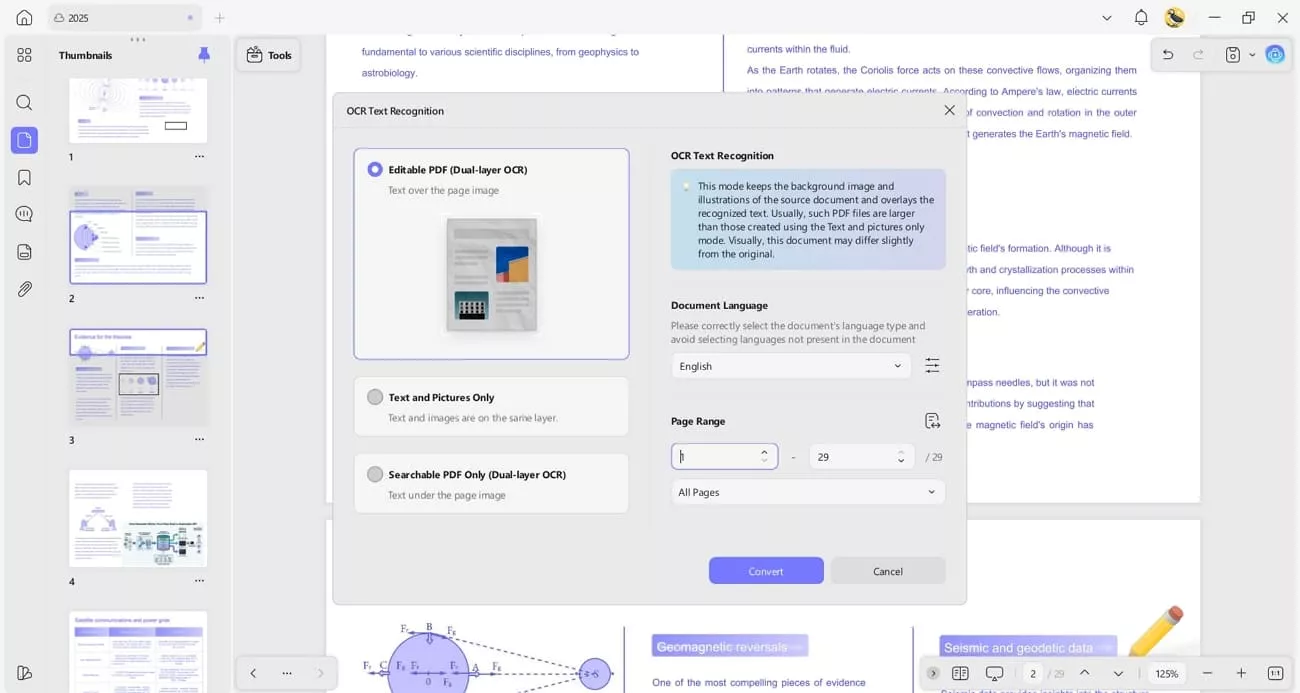
Task: Select Editable PDF (Dual-layer OCR) option
Action: pyautogui.click(x=491, y=254)
